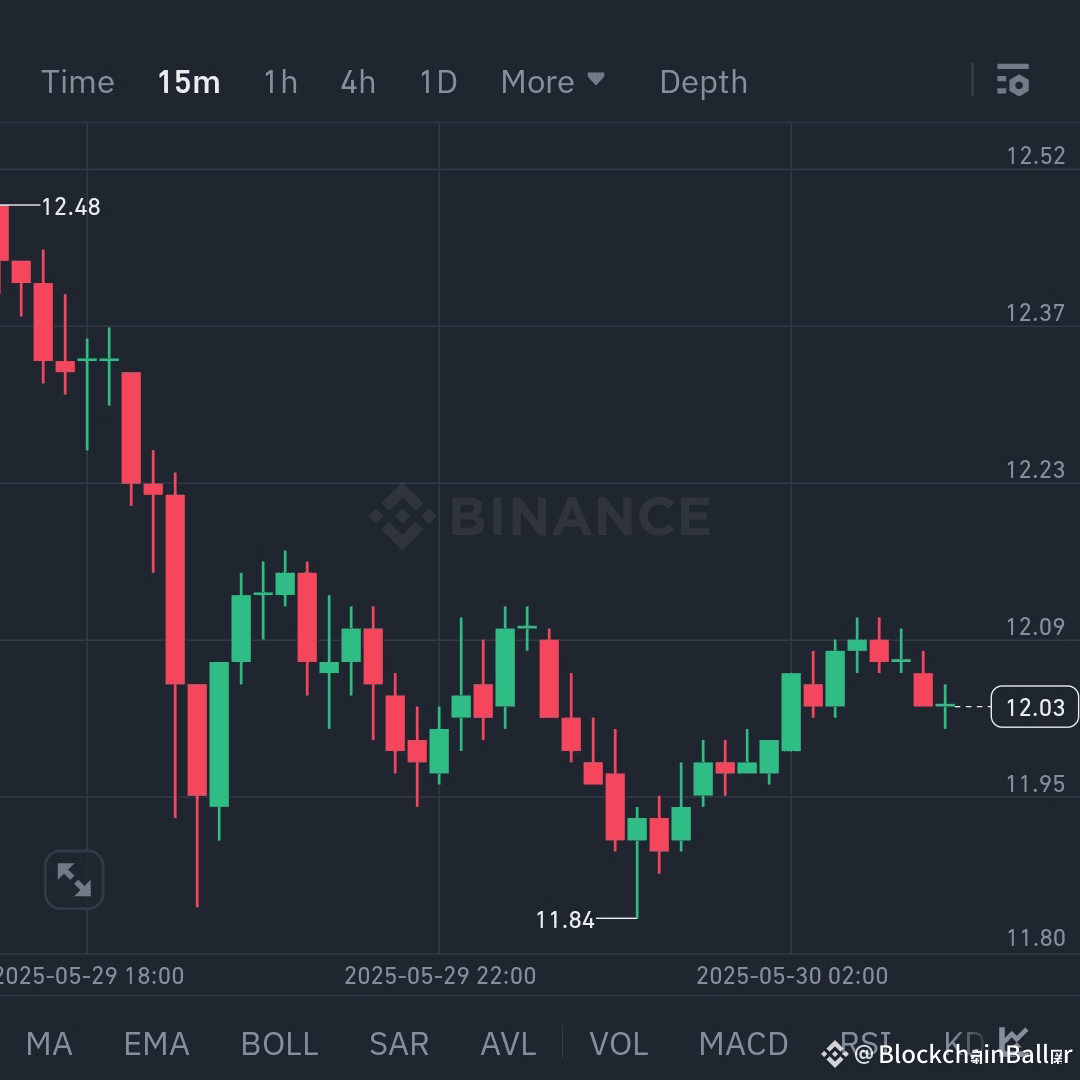Tap the dropdown arrow beside More
This screenshot has height=1080, width=1080.
tap(596, 79)
